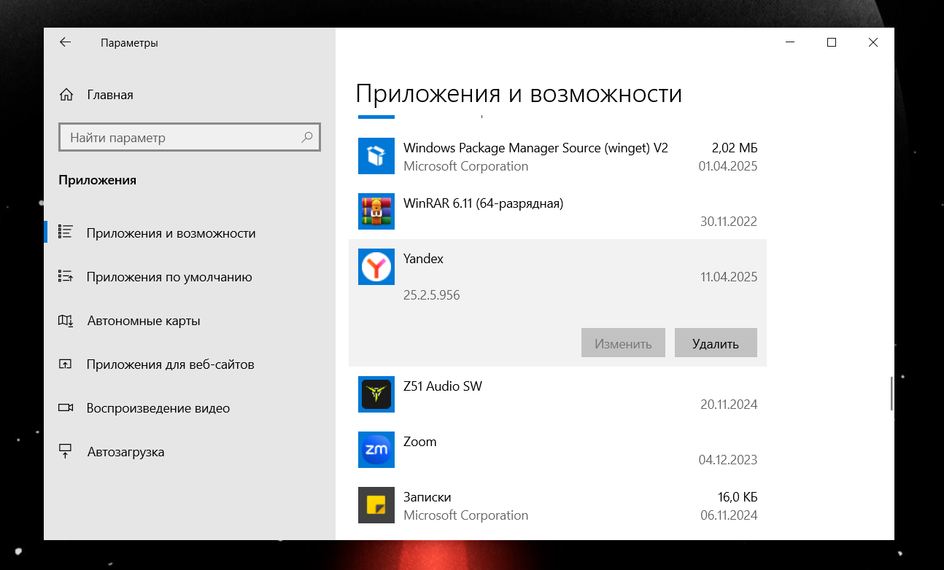
Task: Click the Windows Package Manager Source app icon
Action: (376, 156)
